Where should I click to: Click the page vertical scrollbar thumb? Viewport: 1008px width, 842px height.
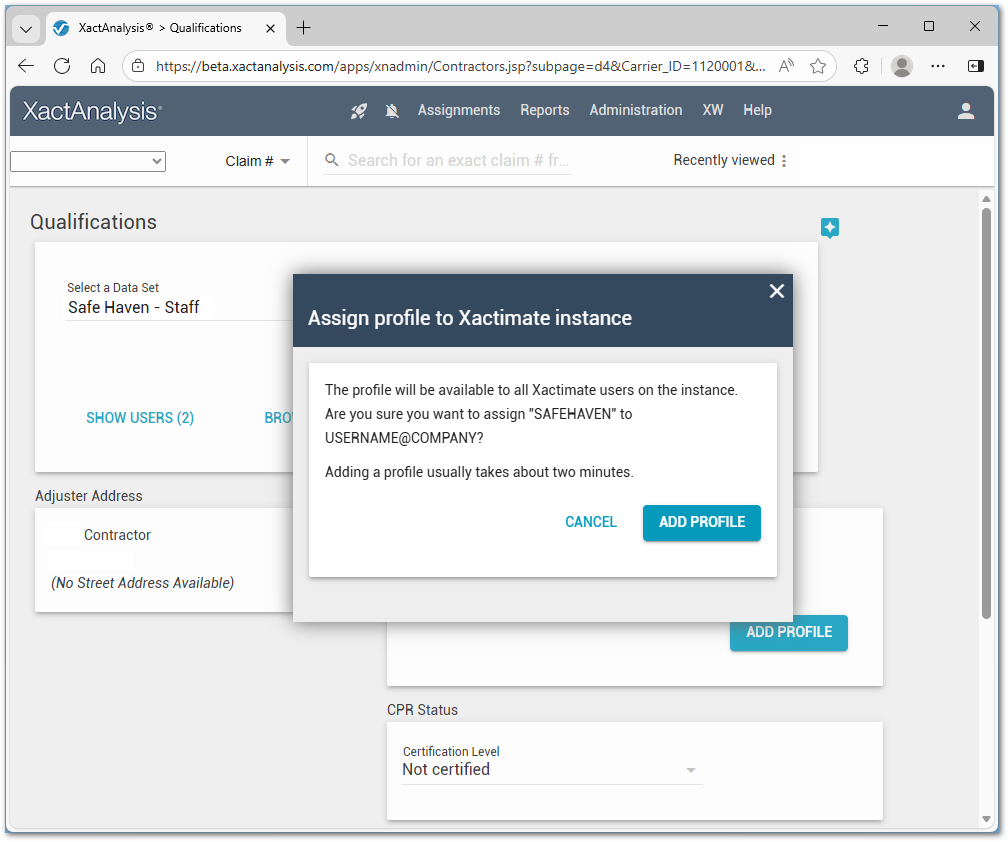(986, 413)
